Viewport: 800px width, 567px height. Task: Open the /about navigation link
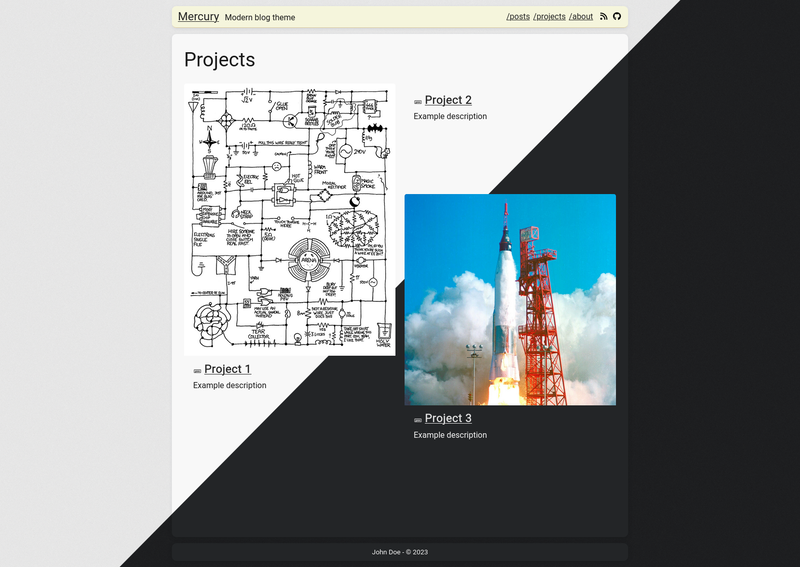coord(581,16)
